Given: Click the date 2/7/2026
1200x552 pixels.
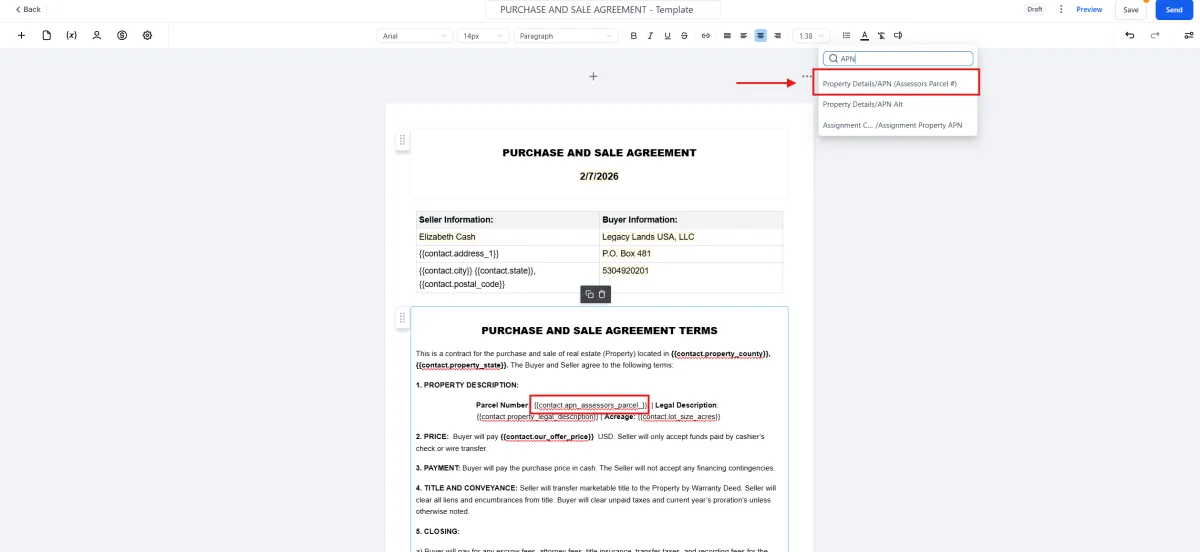Looking at the screenshot, I should (x=599, y=176).
